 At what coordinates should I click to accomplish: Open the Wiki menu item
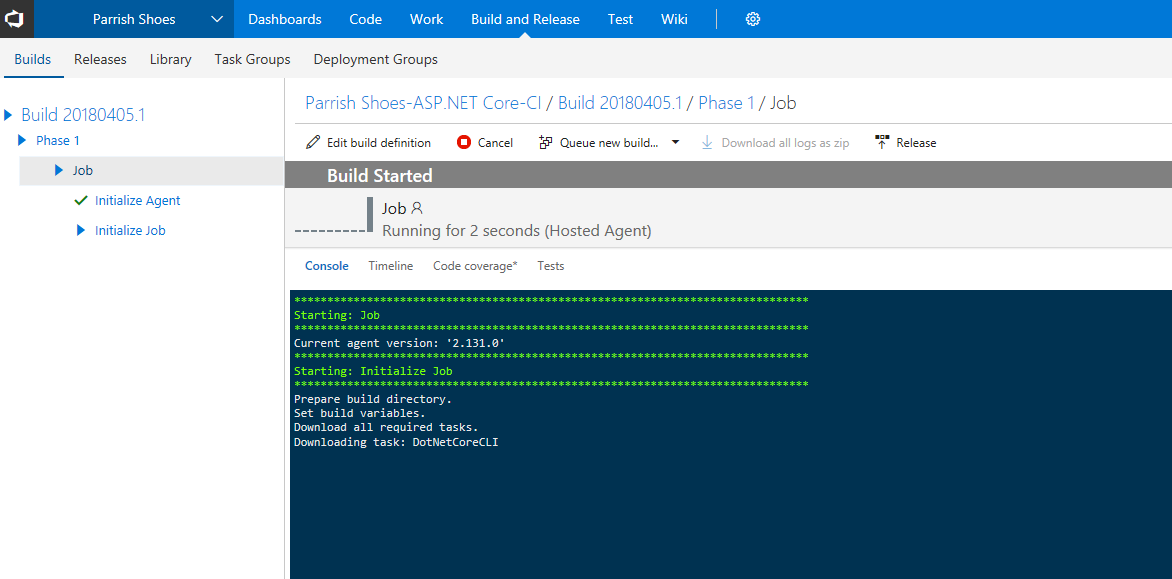[x=674, y=19]
